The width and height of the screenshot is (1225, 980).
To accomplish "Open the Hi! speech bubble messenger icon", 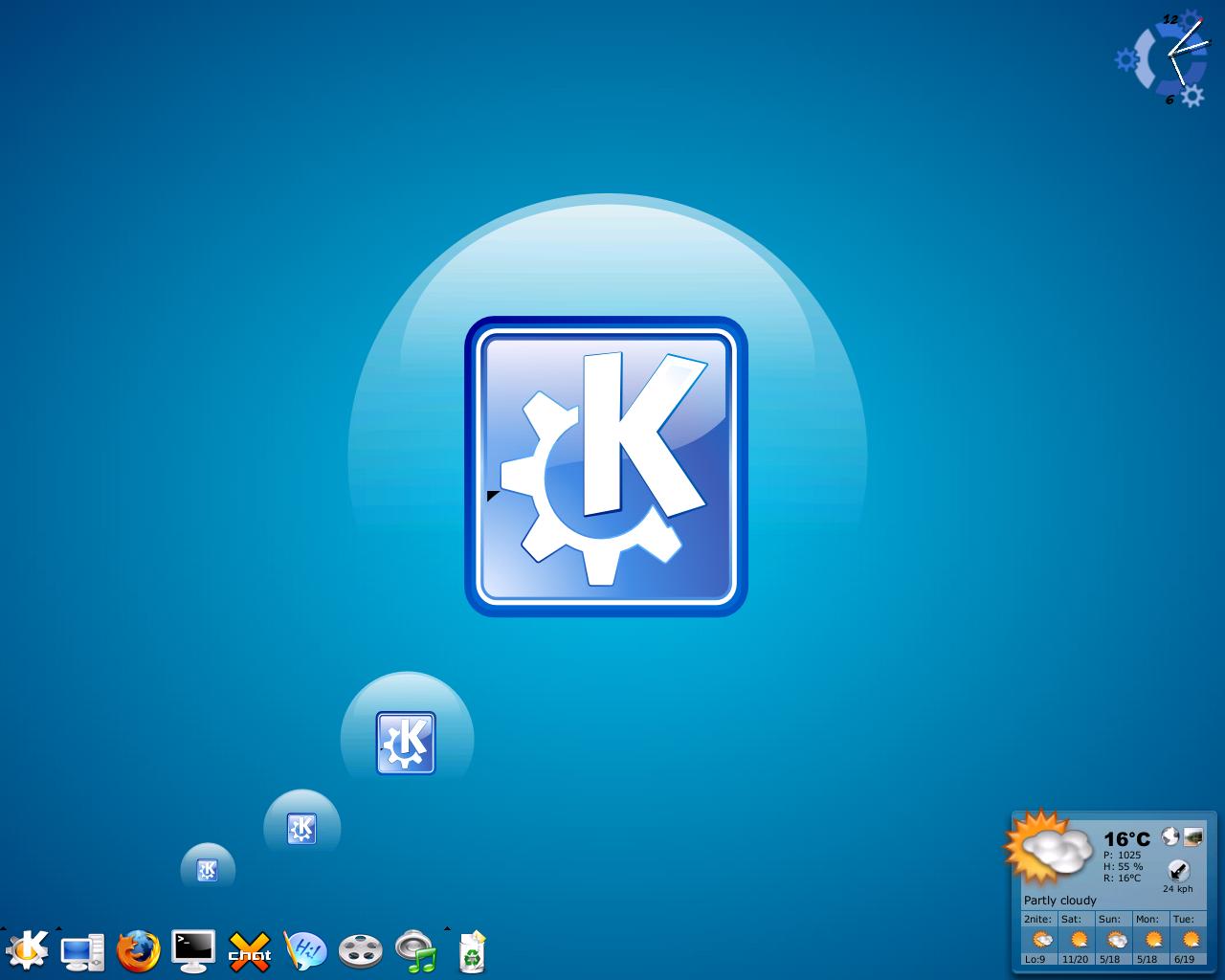I will tap(305, 951).
